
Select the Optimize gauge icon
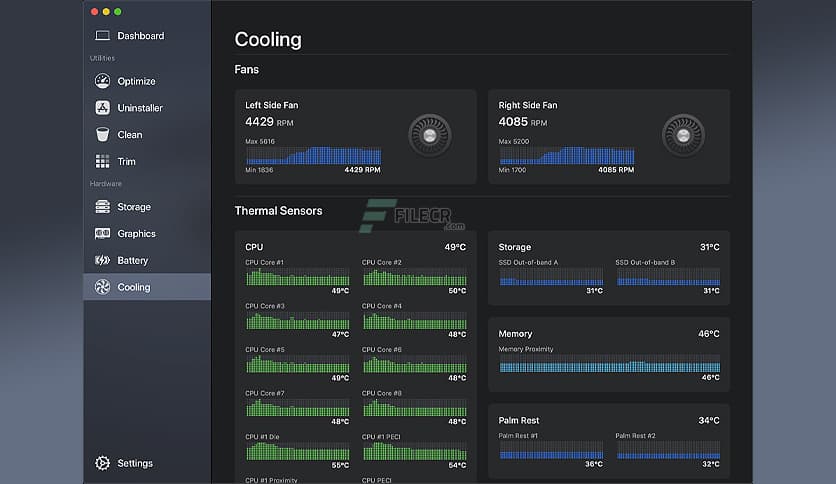[102, 81]
